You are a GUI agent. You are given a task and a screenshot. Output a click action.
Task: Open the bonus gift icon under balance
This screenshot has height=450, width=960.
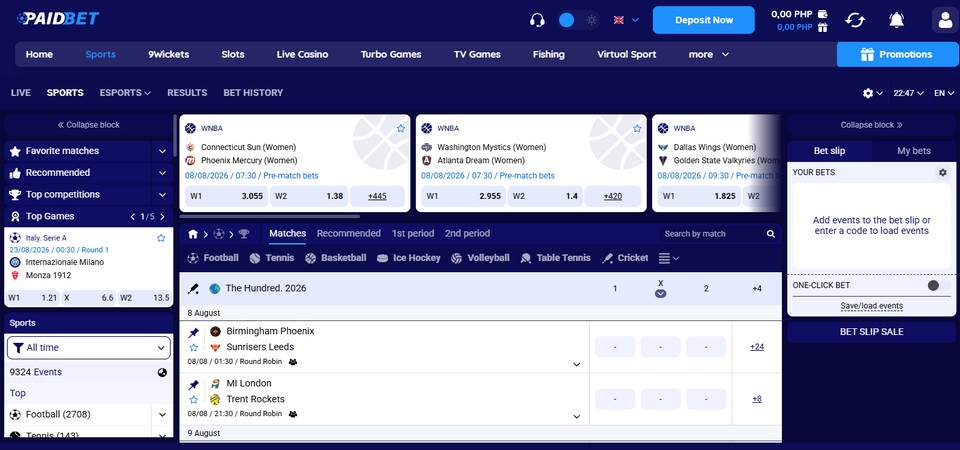823,27
